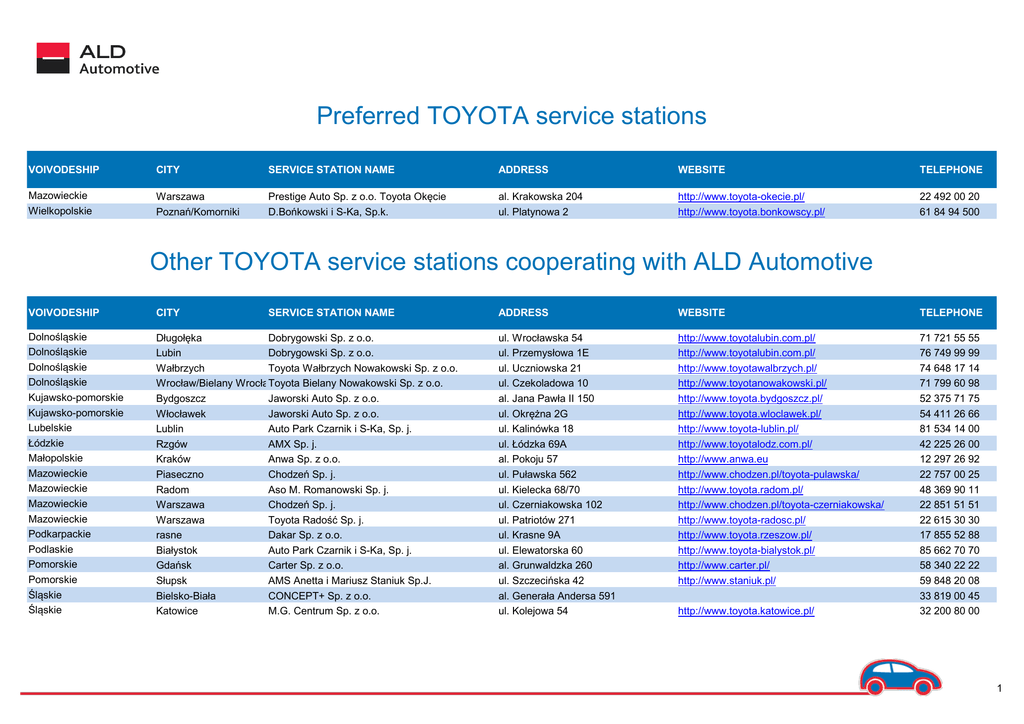Follow the toyota.rzeszow.pl link
This screenshot has height=724, width=1024.
coord(745,535)
